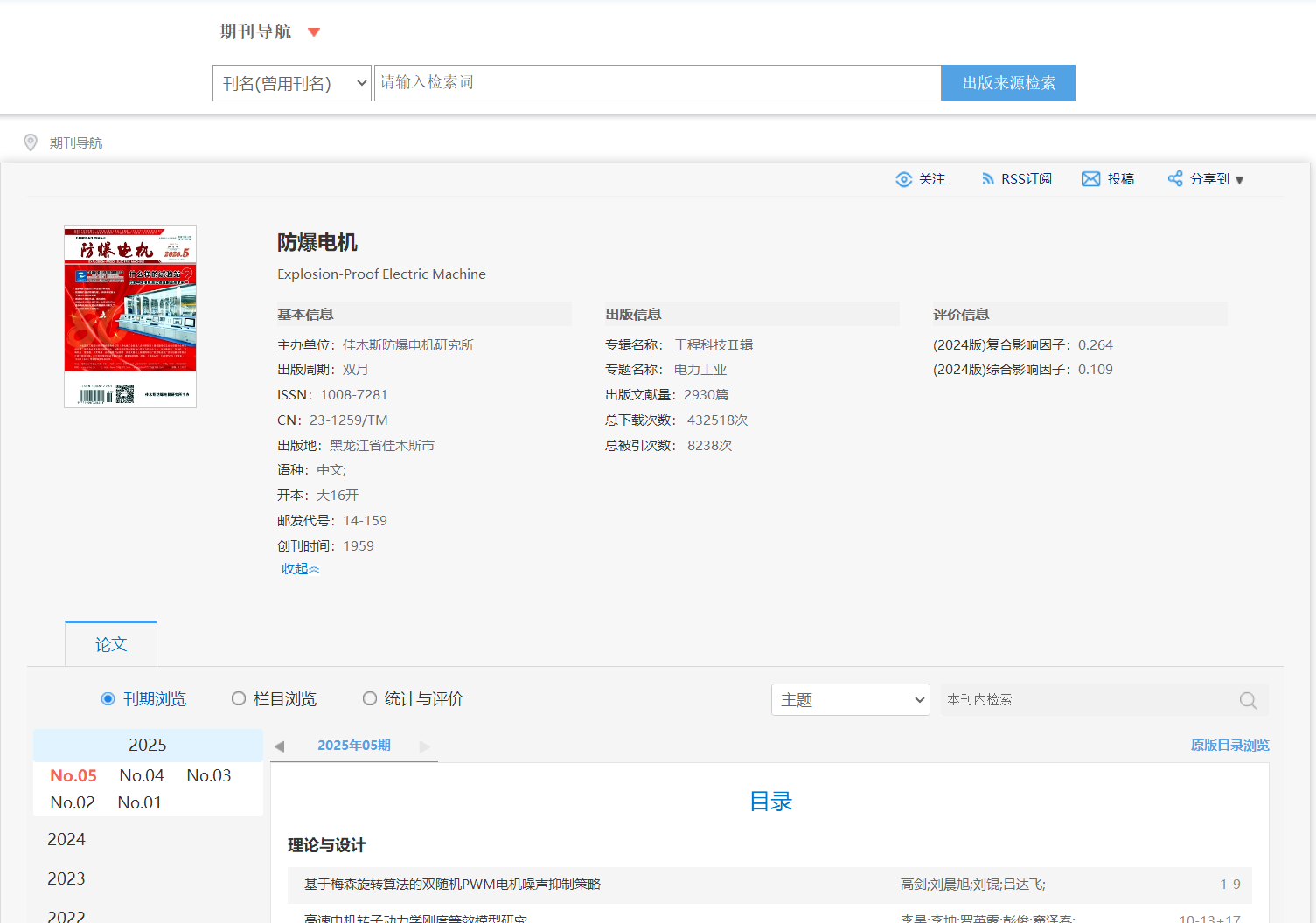This screenshot has width=1316, height=923.
Task: Open the 原版目录浏览 link
Action: [1229, 746]
